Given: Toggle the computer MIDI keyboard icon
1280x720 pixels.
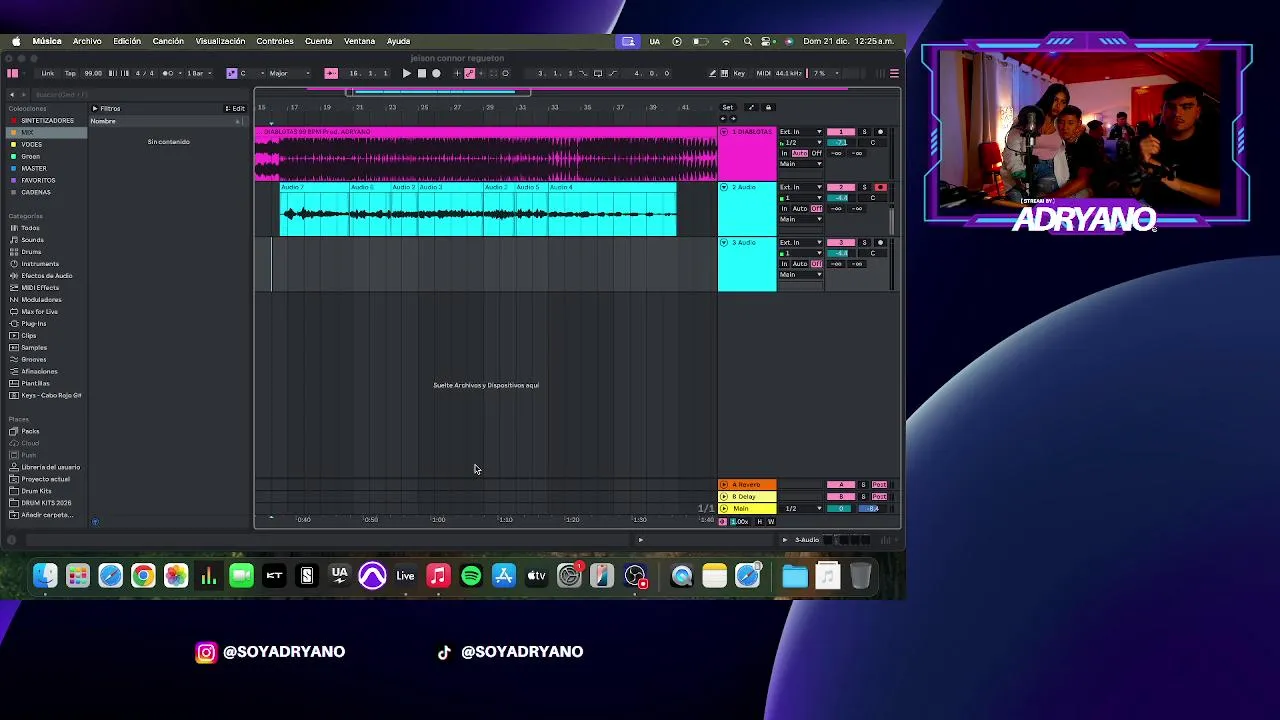Looking at the screenshot, I should pyautogui.click(x=725, y=73).
